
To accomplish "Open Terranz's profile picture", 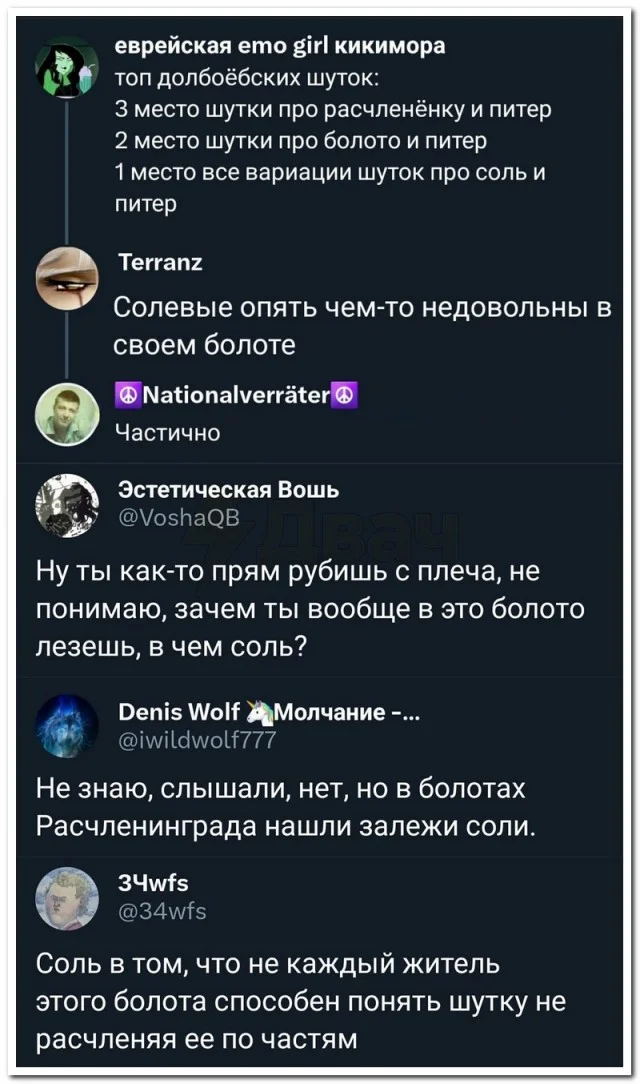I will point(67,278).
